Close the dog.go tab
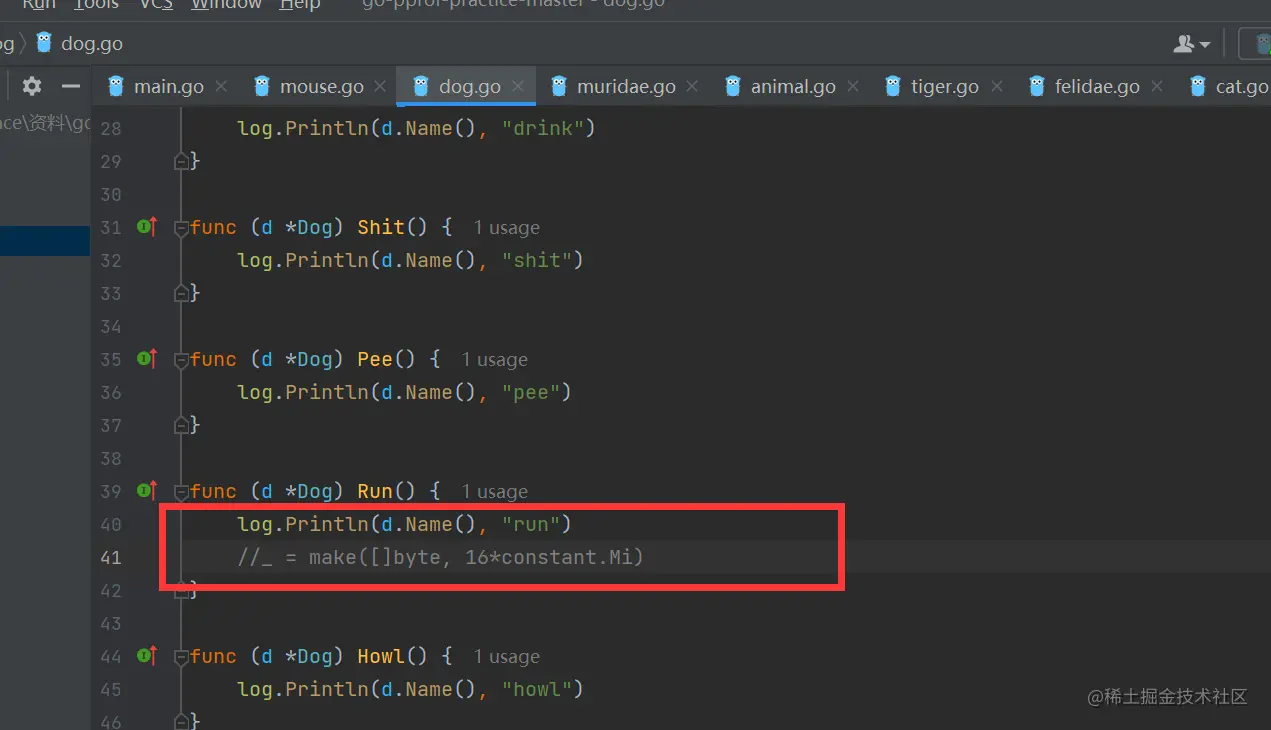 (518, 87)
